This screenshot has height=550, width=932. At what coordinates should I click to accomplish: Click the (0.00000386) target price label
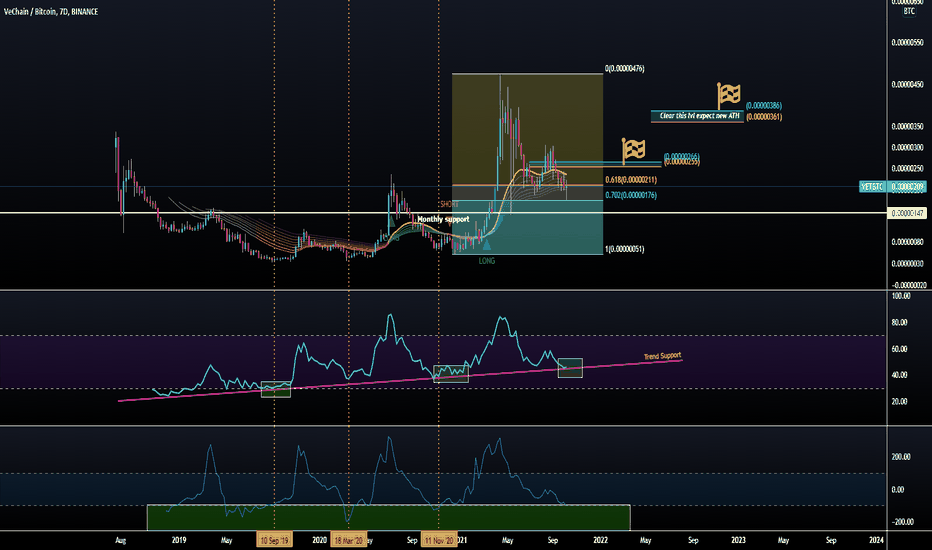click(x=764, y=106)
